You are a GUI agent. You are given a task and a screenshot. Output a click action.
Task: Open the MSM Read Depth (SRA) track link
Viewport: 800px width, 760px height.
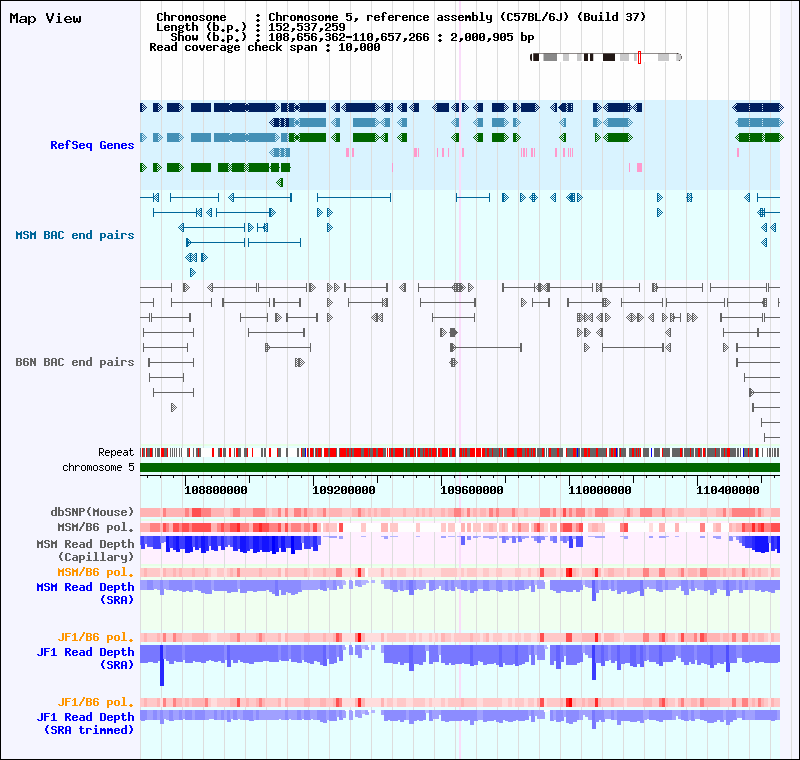pos(85,594)
